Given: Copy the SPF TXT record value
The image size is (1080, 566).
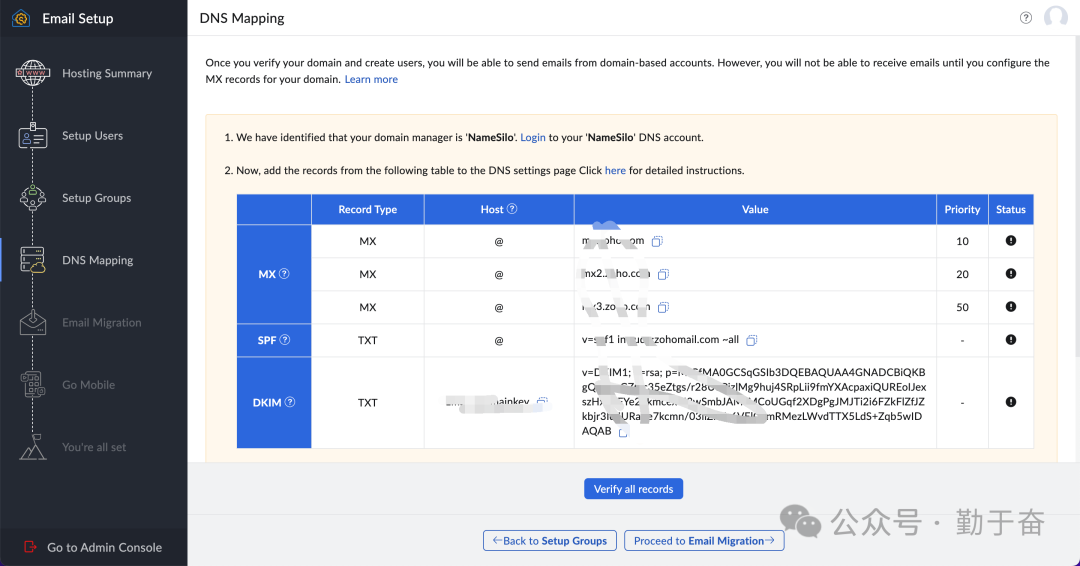Looking at the screenshot, I should (752, 340).
